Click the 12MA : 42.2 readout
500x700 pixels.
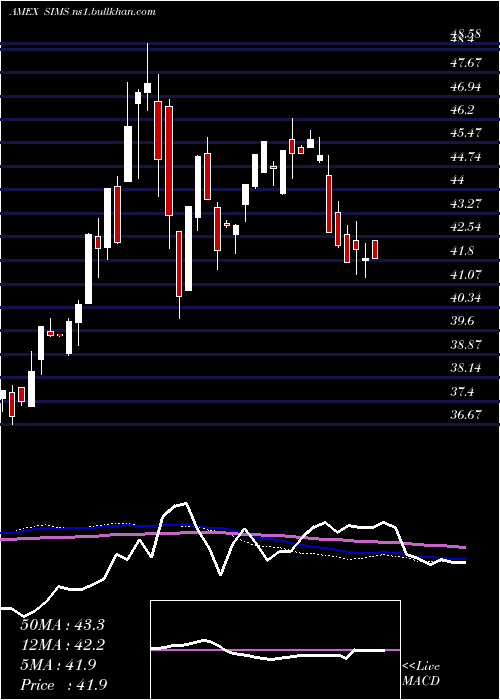(62, 645)
